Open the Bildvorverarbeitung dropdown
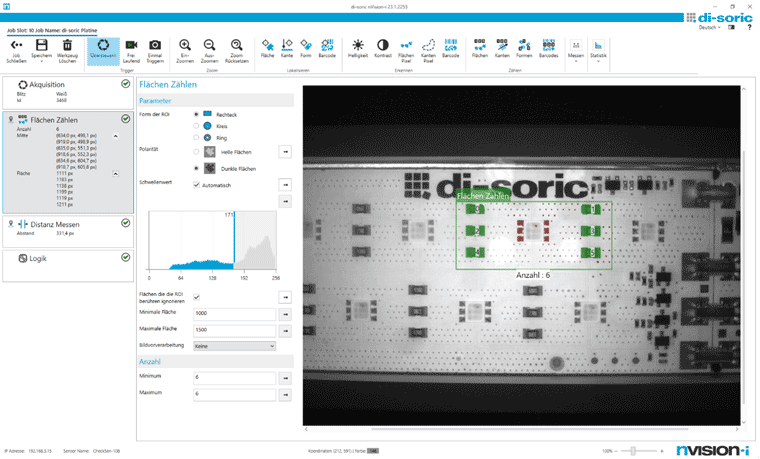760x459 pixels. click(x=235, y=346)
